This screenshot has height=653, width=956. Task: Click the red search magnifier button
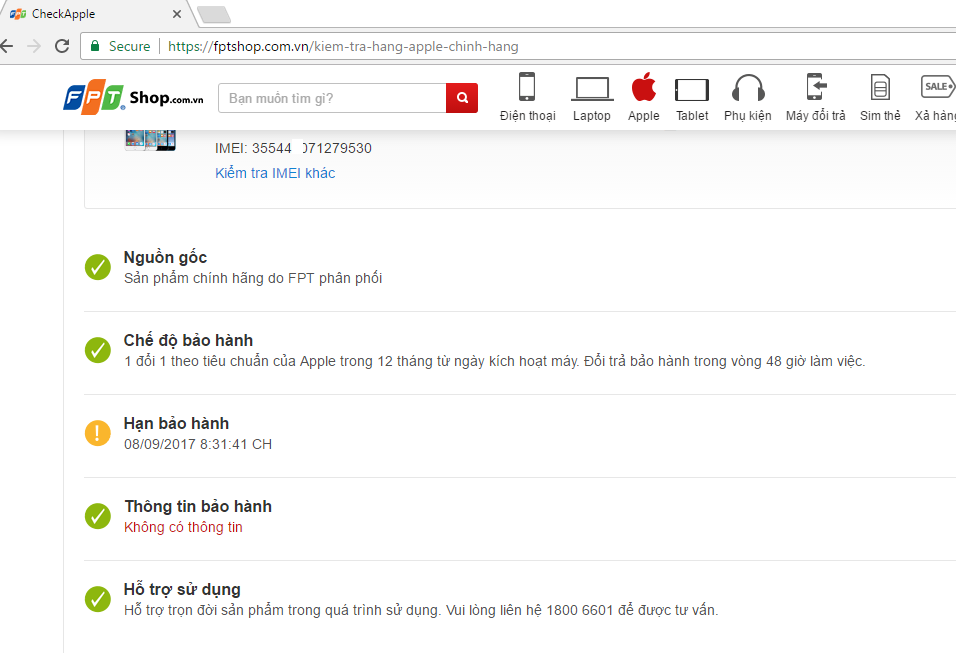tap(462, 98)
